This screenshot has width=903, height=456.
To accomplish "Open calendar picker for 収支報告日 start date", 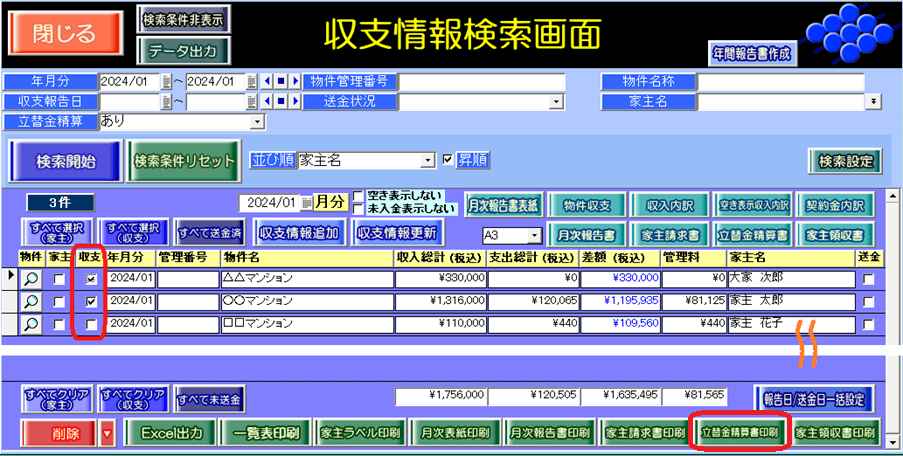I will pyautogui.click(x=166, y=101).
